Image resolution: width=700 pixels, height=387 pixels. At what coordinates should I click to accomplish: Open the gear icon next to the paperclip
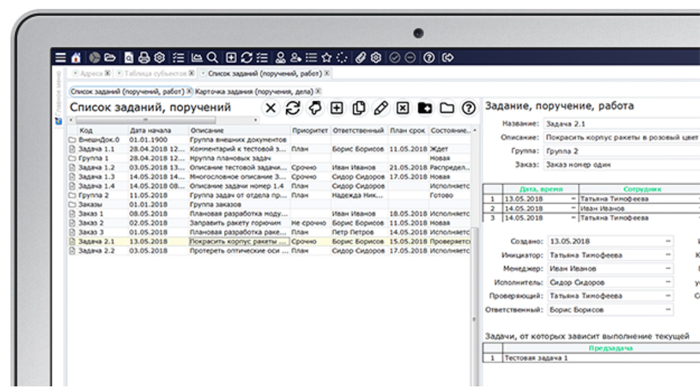coord(376,58)
